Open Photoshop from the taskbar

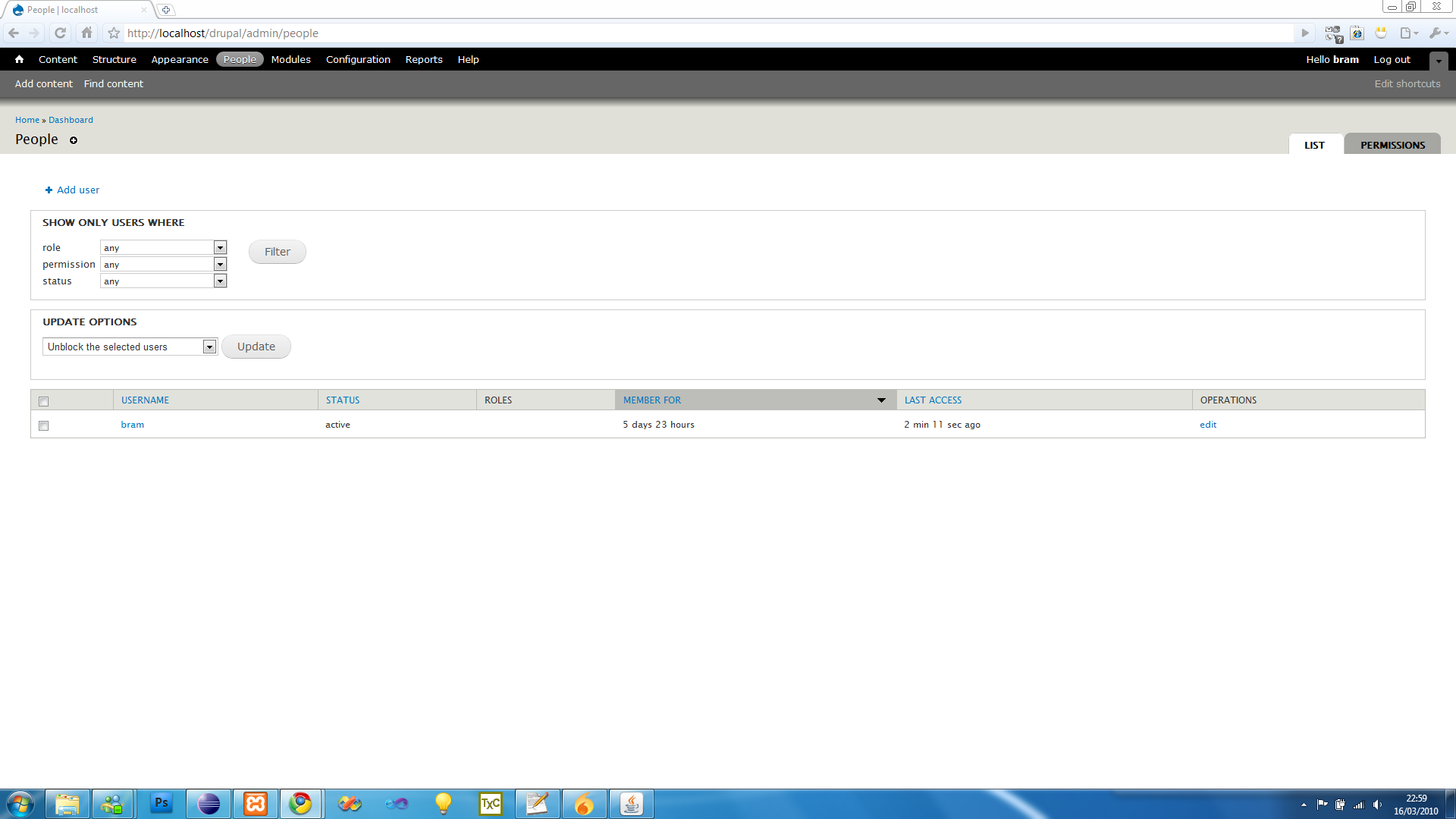(x=162, y=803)
